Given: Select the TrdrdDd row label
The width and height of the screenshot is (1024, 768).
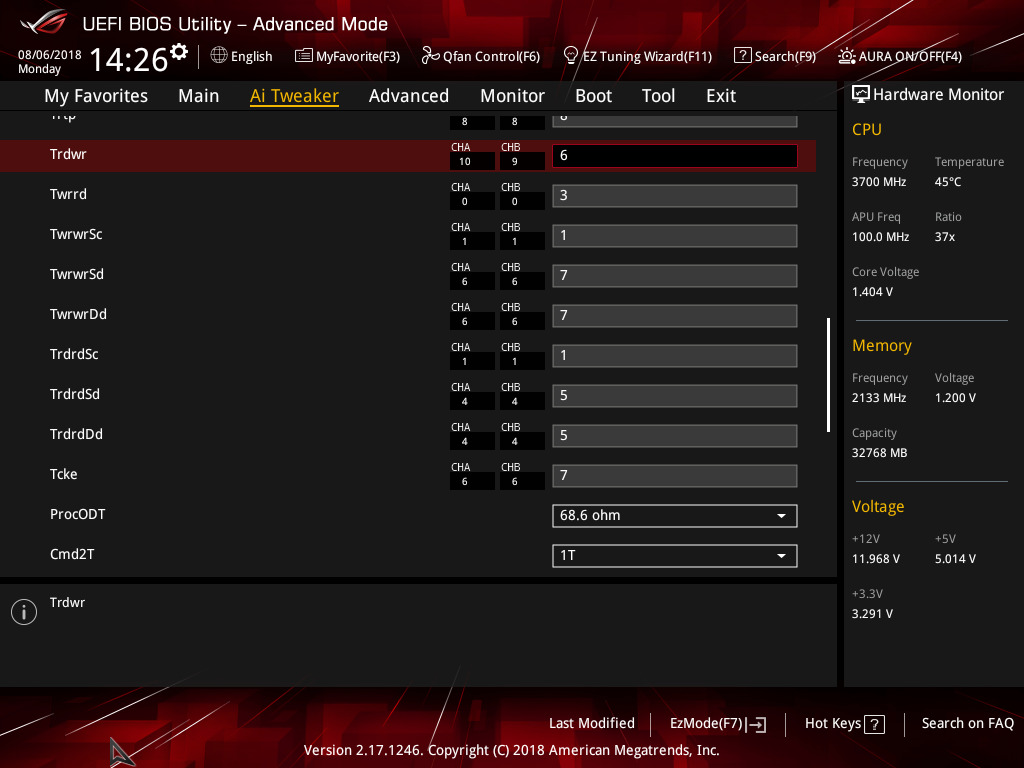Looking at the screenshot, I should point(76,434).
